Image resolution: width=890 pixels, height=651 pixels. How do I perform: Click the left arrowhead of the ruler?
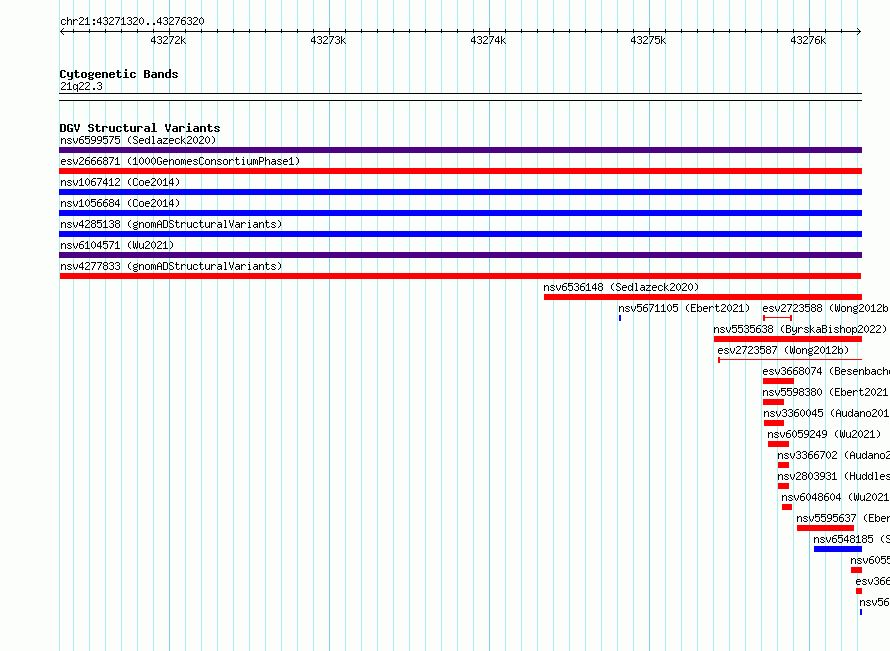pos(62,32)
